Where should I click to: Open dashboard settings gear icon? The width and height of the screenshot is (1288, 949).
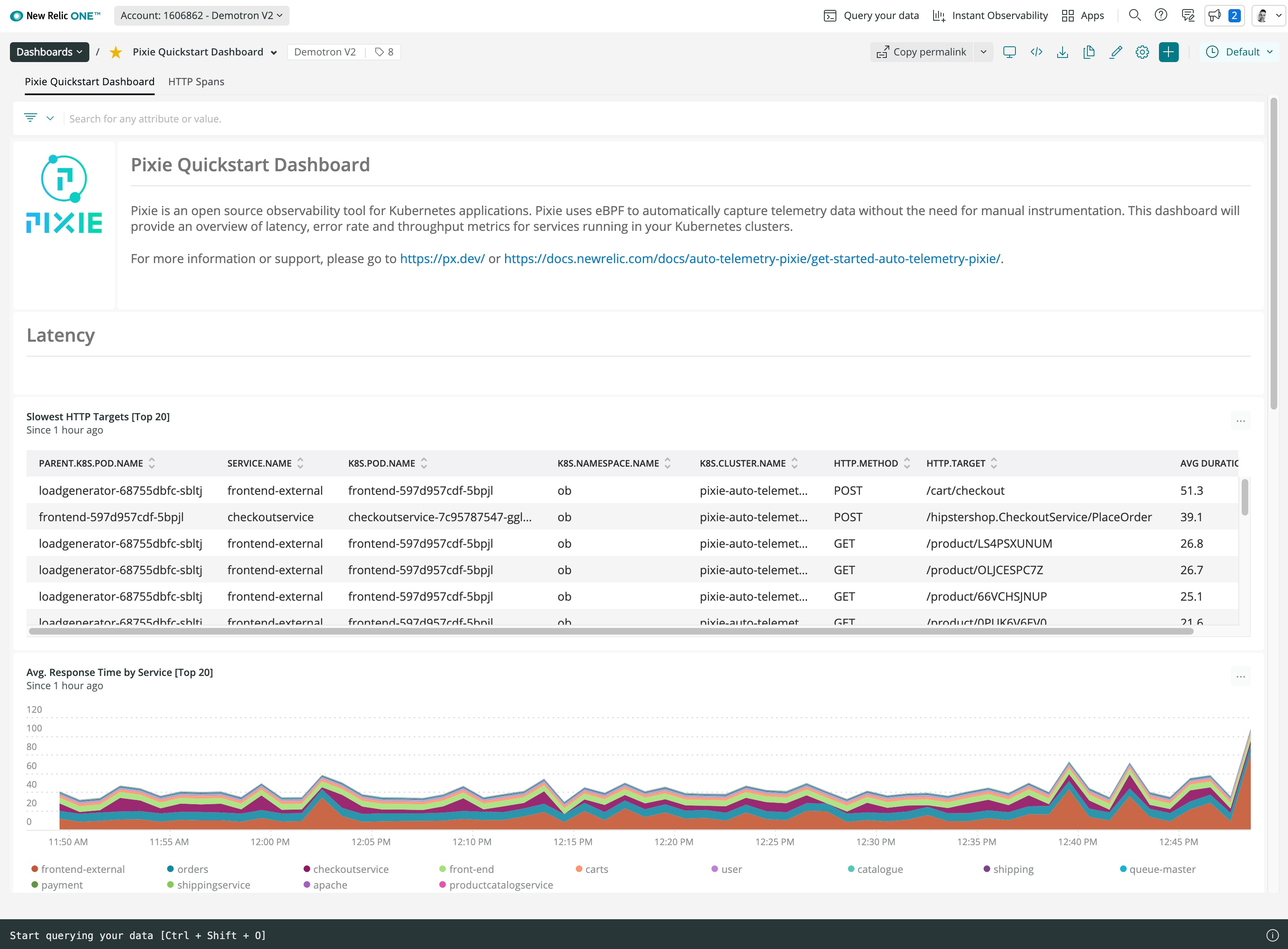pos(1142,52)
